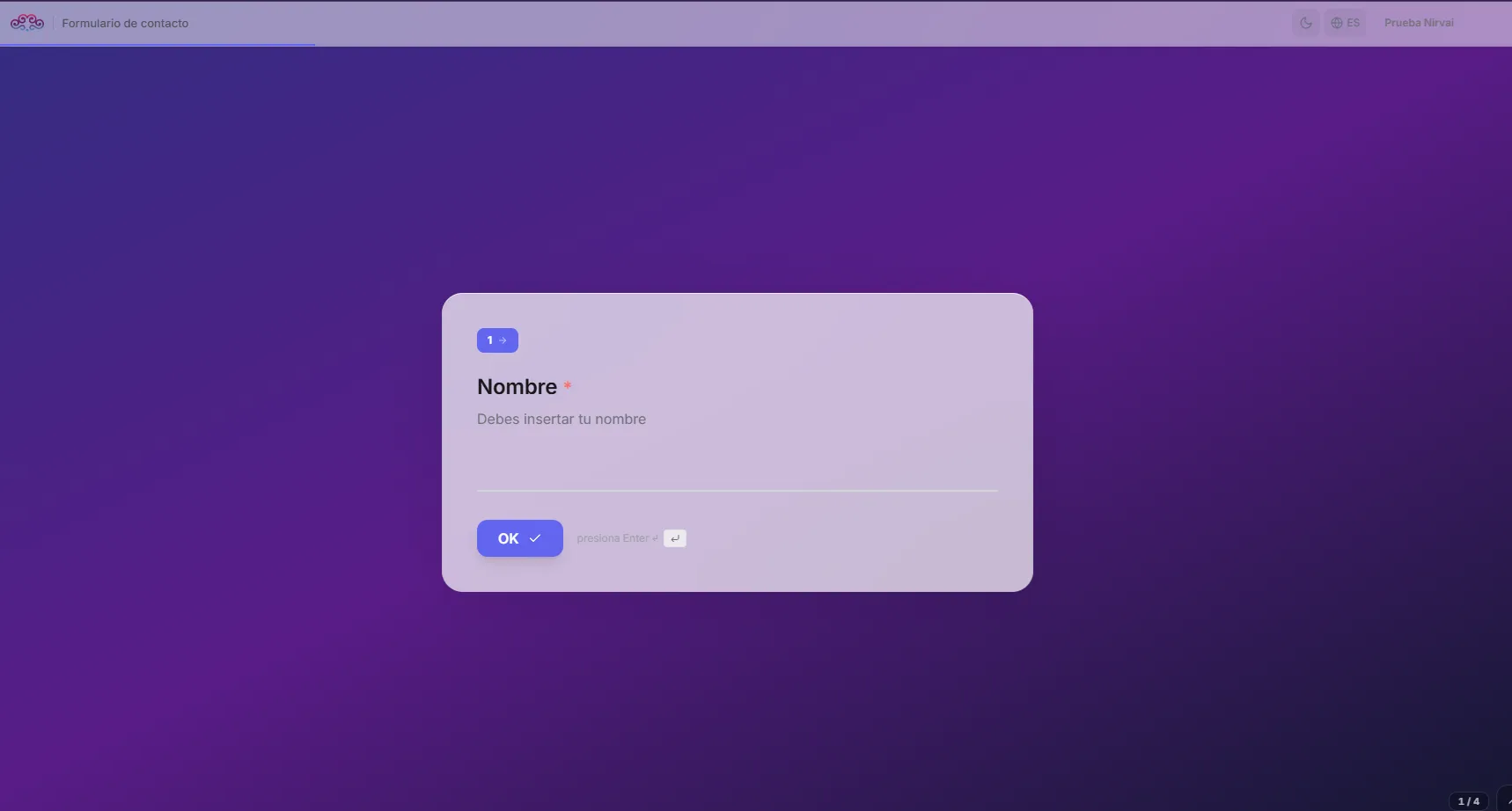Click the Enter key hint icon
1512x811 pixels.
click(675, 538)
